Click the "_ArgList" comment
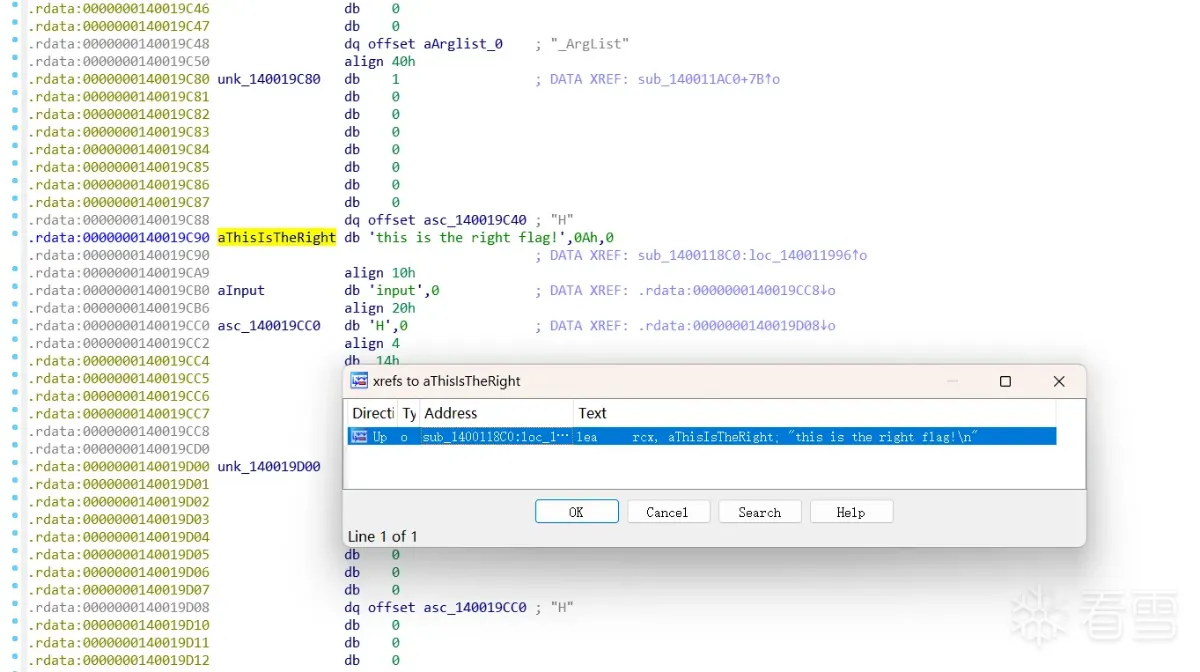The width and height of the screenshot is (1200, 672). click(x=590, y=44)
